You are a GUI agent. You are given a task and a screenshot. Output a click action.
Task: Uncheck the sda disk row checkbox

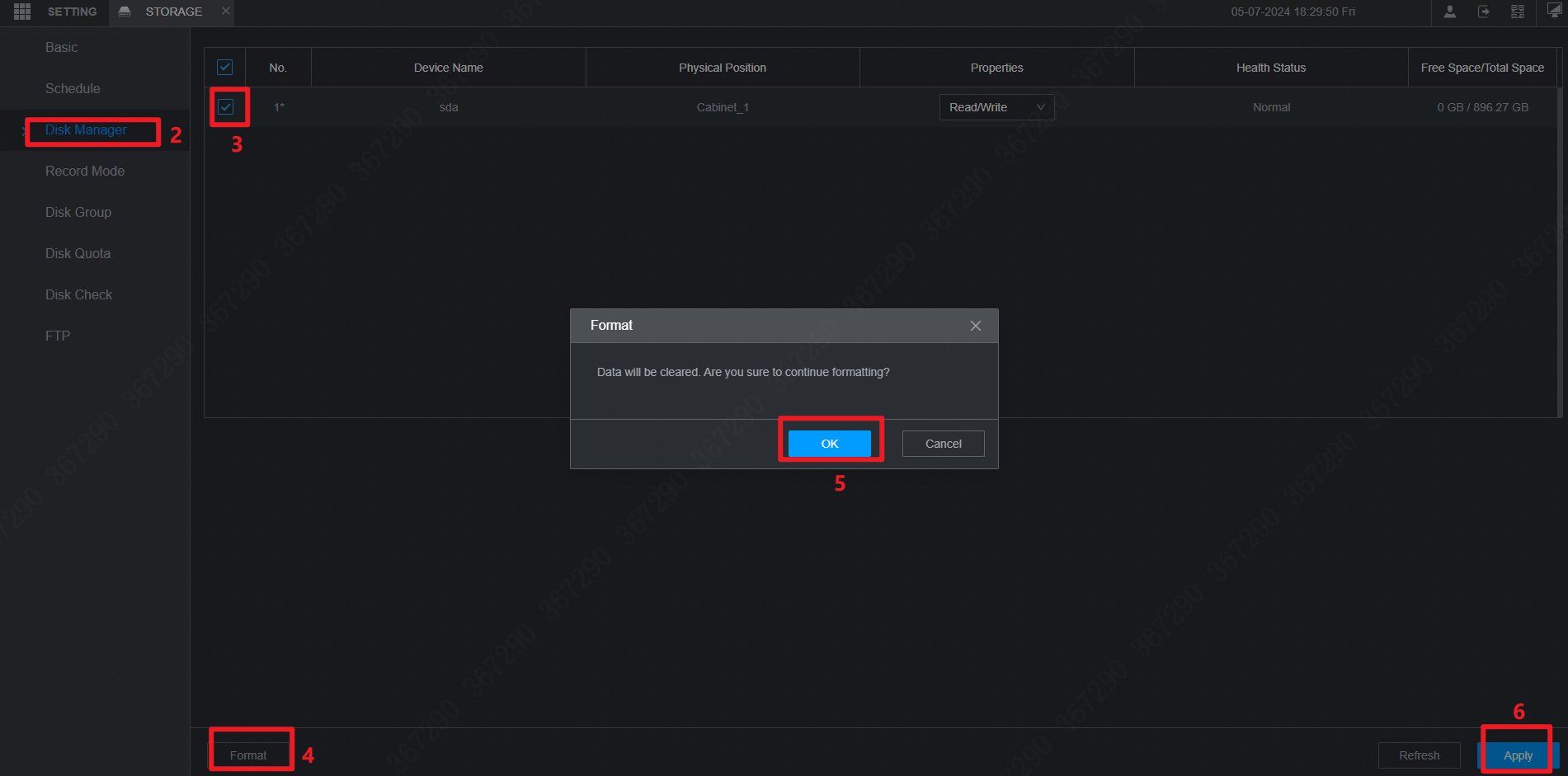point(225,107)
